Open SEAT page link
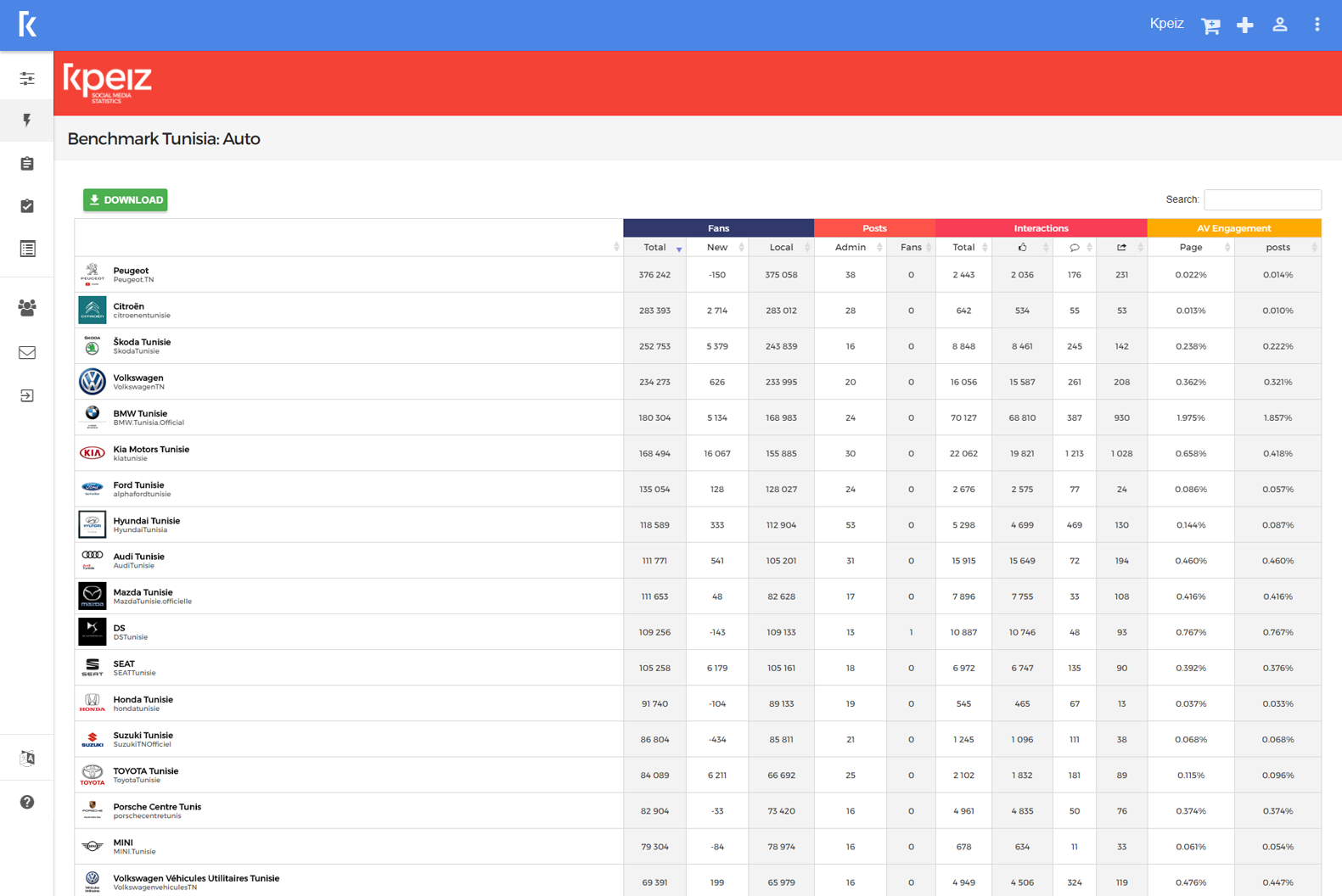The image size is (1342, 896). pos(124,664)
